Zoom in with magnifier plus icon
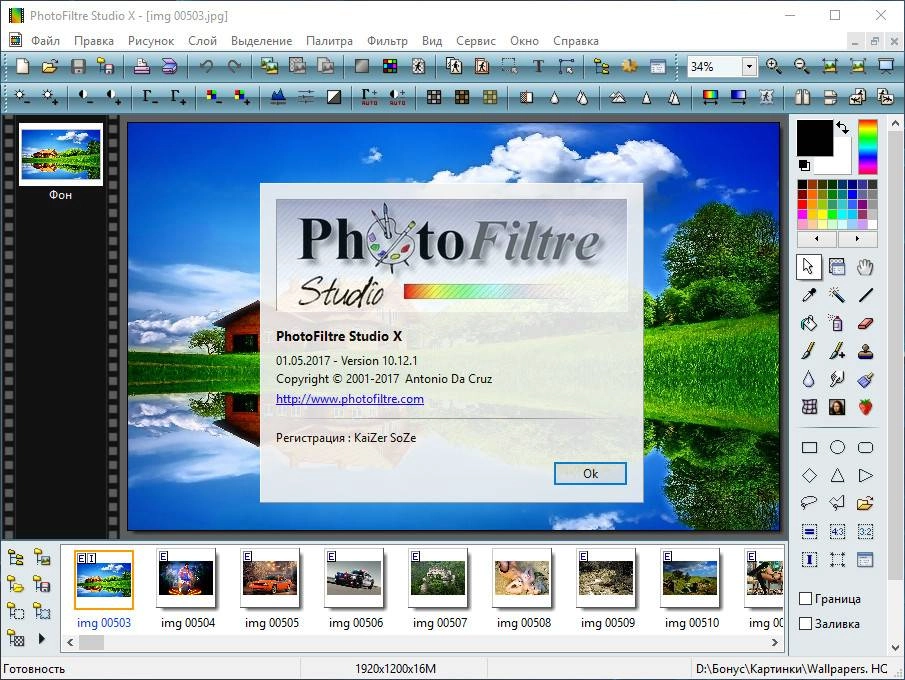The height and width of the screenshot is (680, 905). [x=773, y=66]
